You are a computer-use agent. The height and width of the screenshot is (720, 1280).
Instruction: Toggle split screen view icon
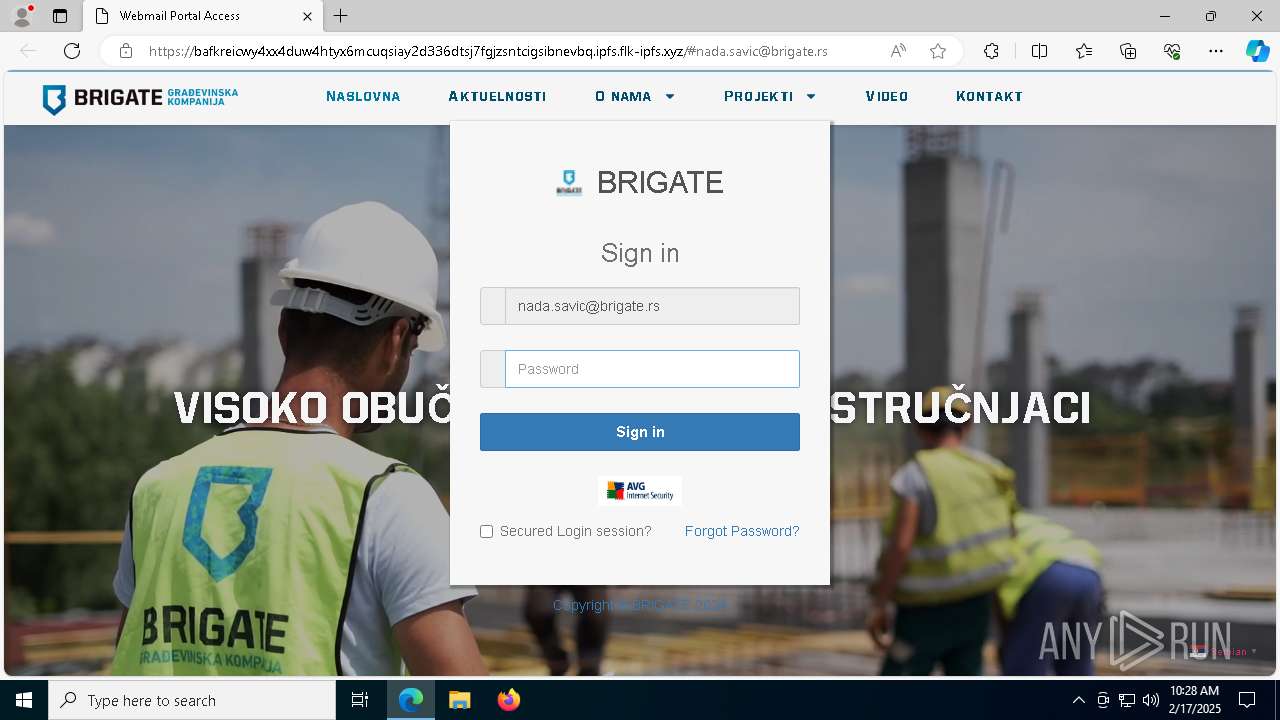point(1039,51)
